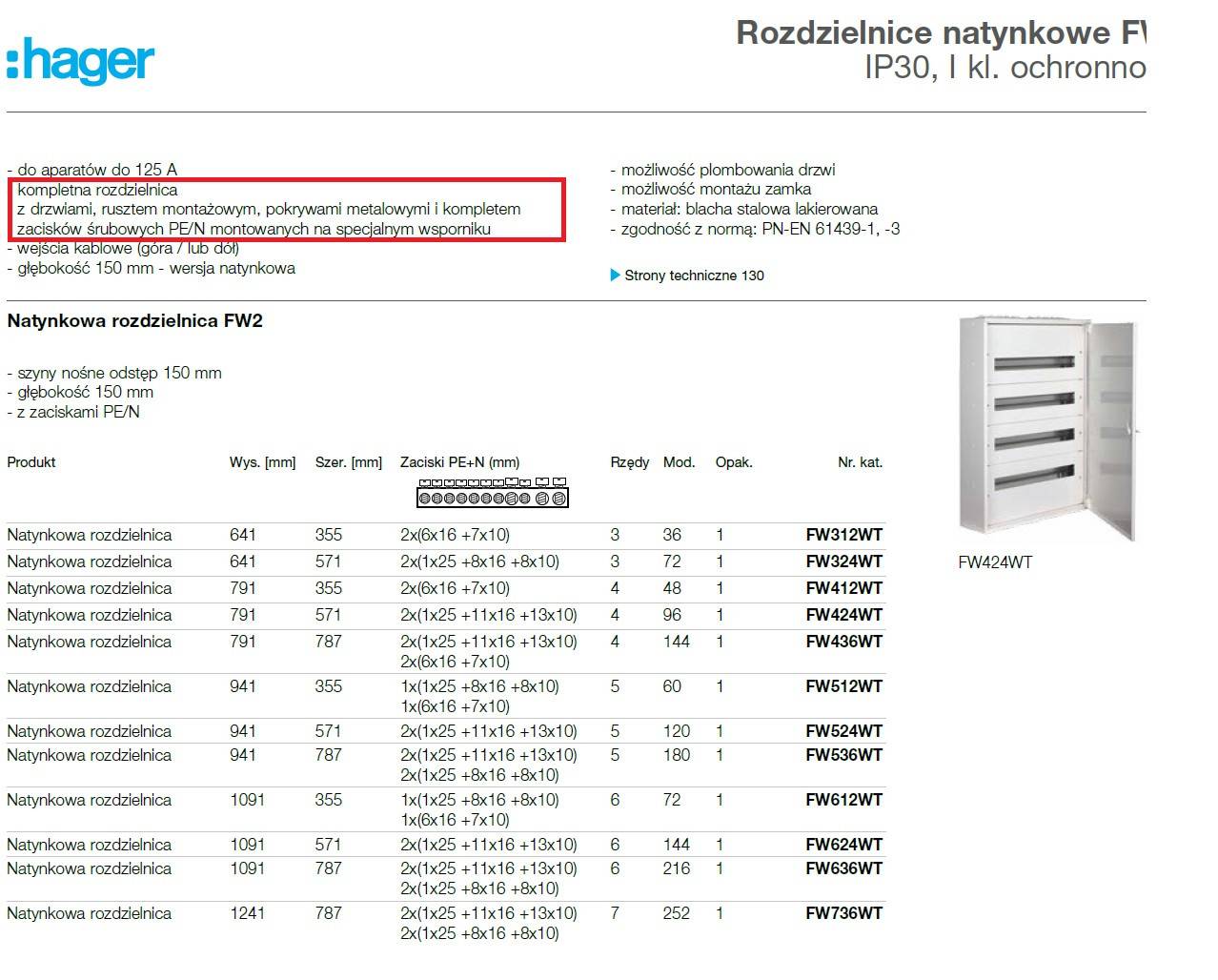The width and height of the screenshot is (1218, 980).
Task: Click catalog number FW412WT
Action: [843, 588]
